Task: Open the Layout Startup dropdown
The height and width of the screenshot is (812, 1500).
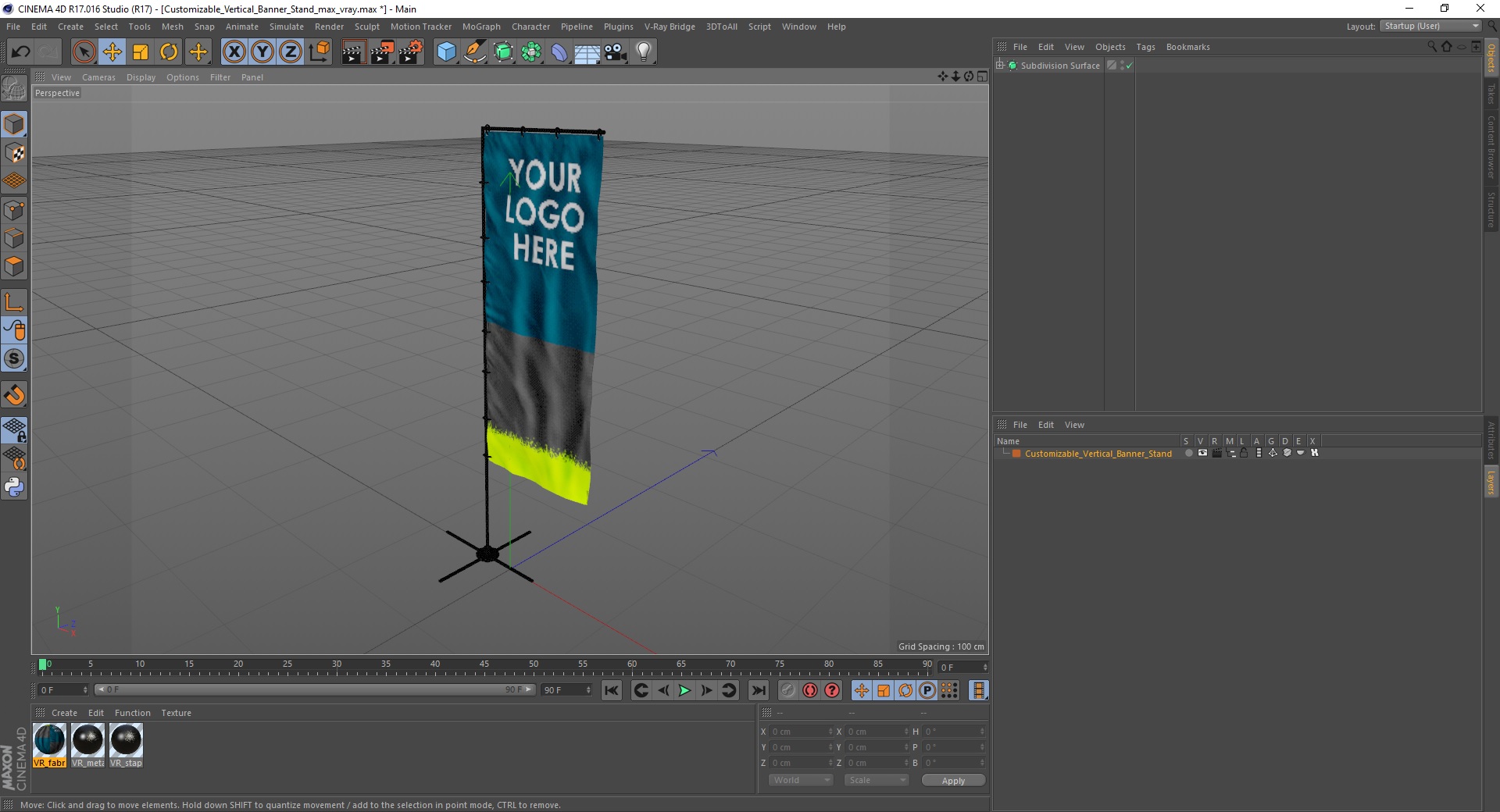Action: 1431,26
